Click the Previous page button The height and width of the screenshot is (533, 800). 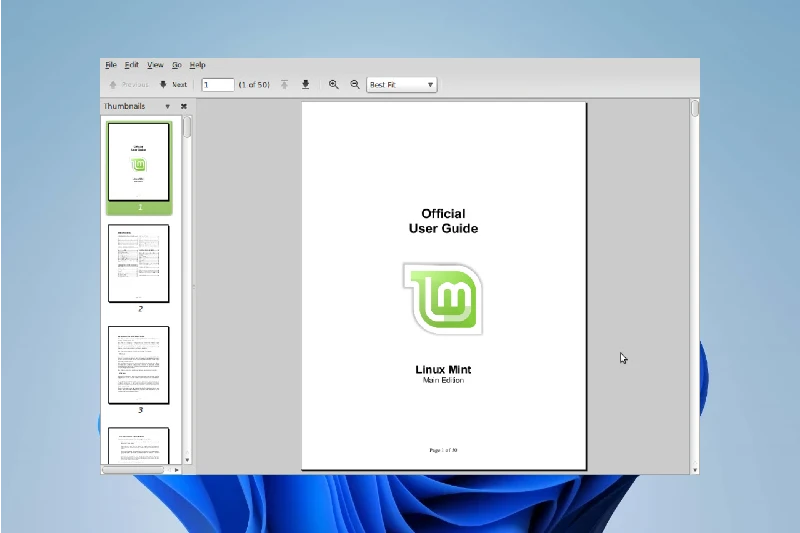tap(129, 85)
